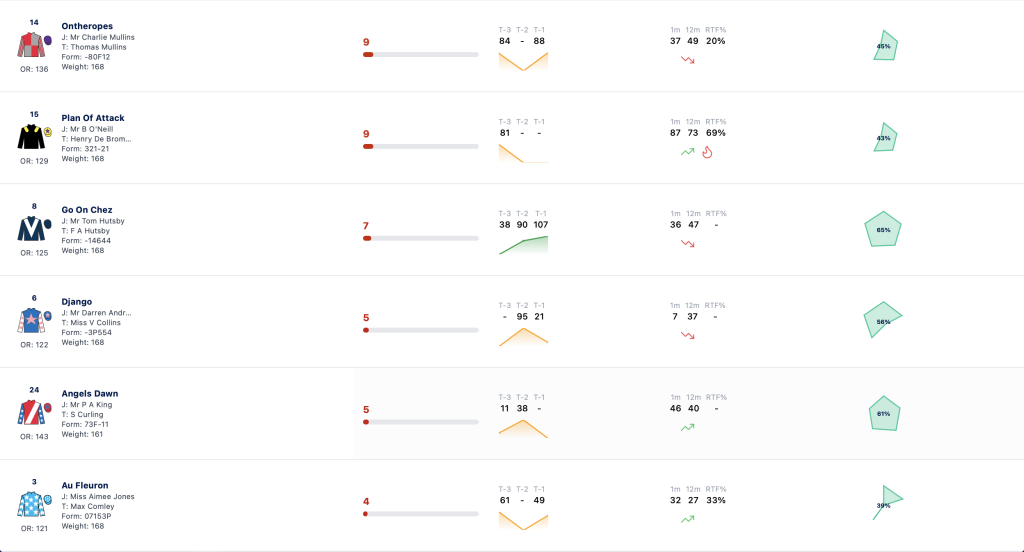This screenshot has width=1024, height=552.
Task: Click Go On Chez 65% radar chart
Action: [883, 229]
